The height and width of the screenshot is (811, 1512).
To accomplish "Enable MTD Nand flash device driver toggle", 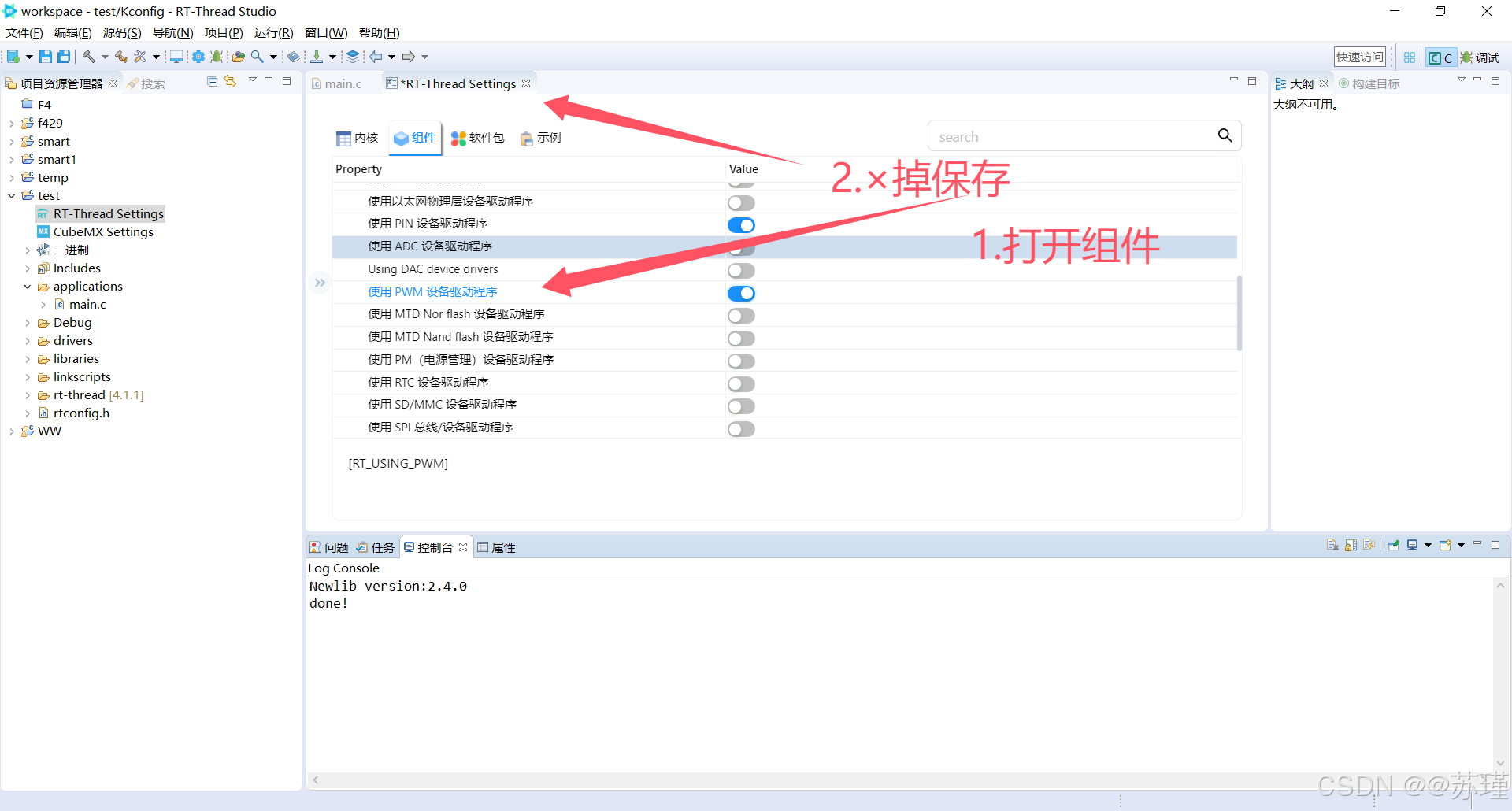I will coord(741,339).
